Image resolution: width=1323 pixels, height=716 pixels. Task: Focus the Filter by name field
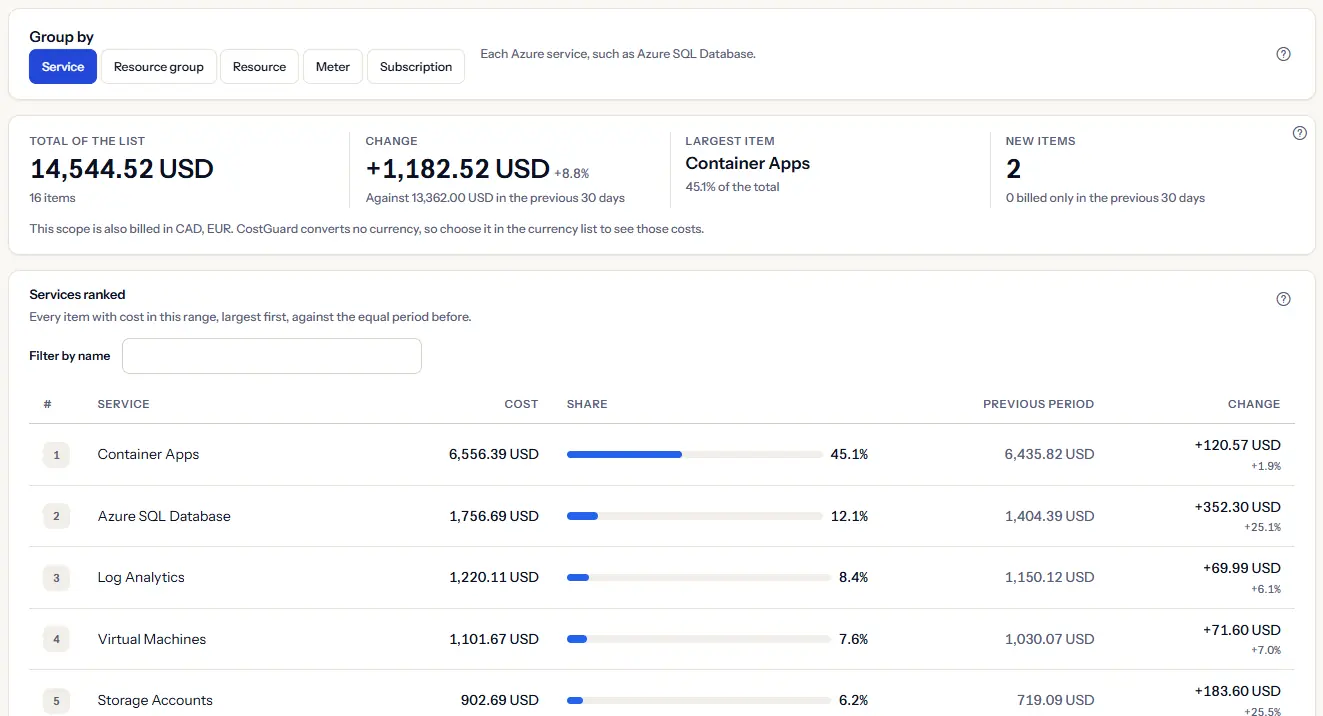pyautogui.click(x=272, y=356)
